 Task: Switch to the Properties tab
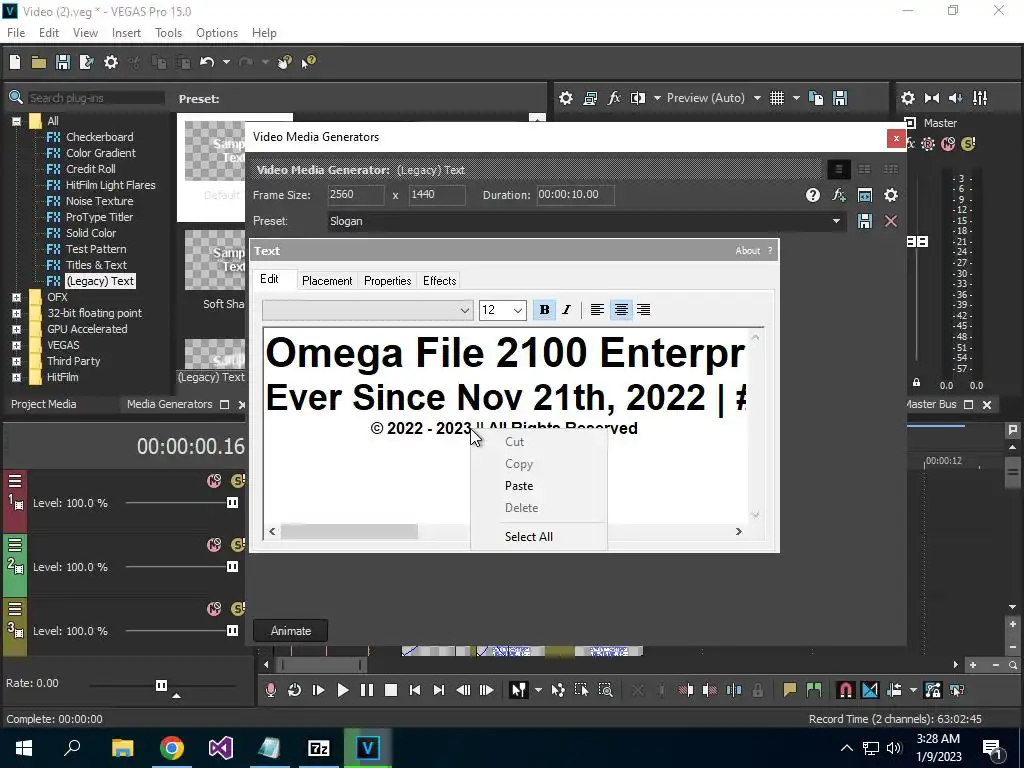[387, 281]
